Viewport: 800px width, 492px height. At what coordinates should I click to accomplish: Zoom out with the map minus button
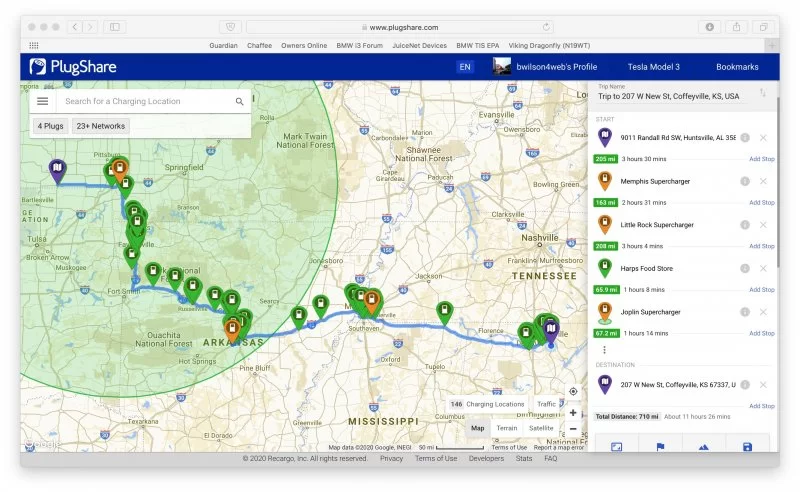click(x=572, y=429)
